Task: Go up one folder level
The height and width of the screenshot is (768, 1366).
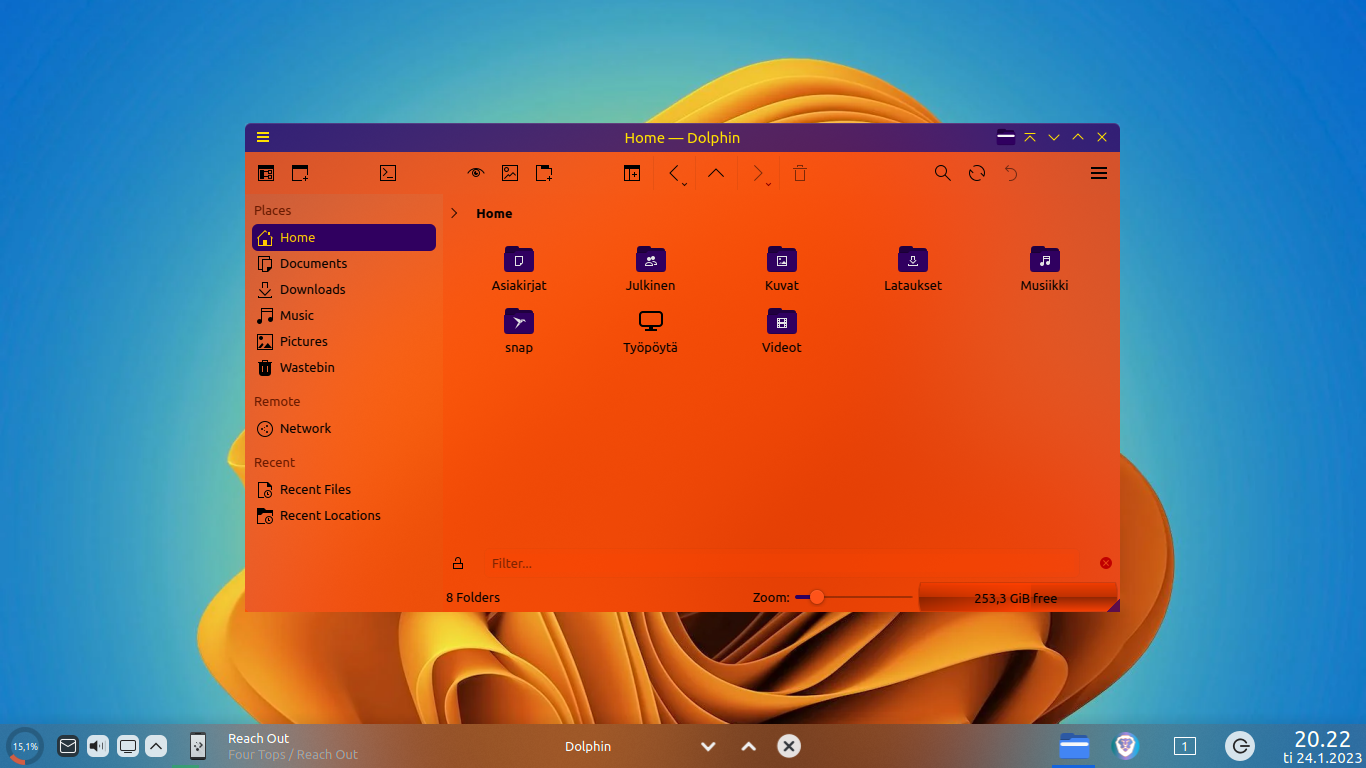Action: [x=716, y=173]
